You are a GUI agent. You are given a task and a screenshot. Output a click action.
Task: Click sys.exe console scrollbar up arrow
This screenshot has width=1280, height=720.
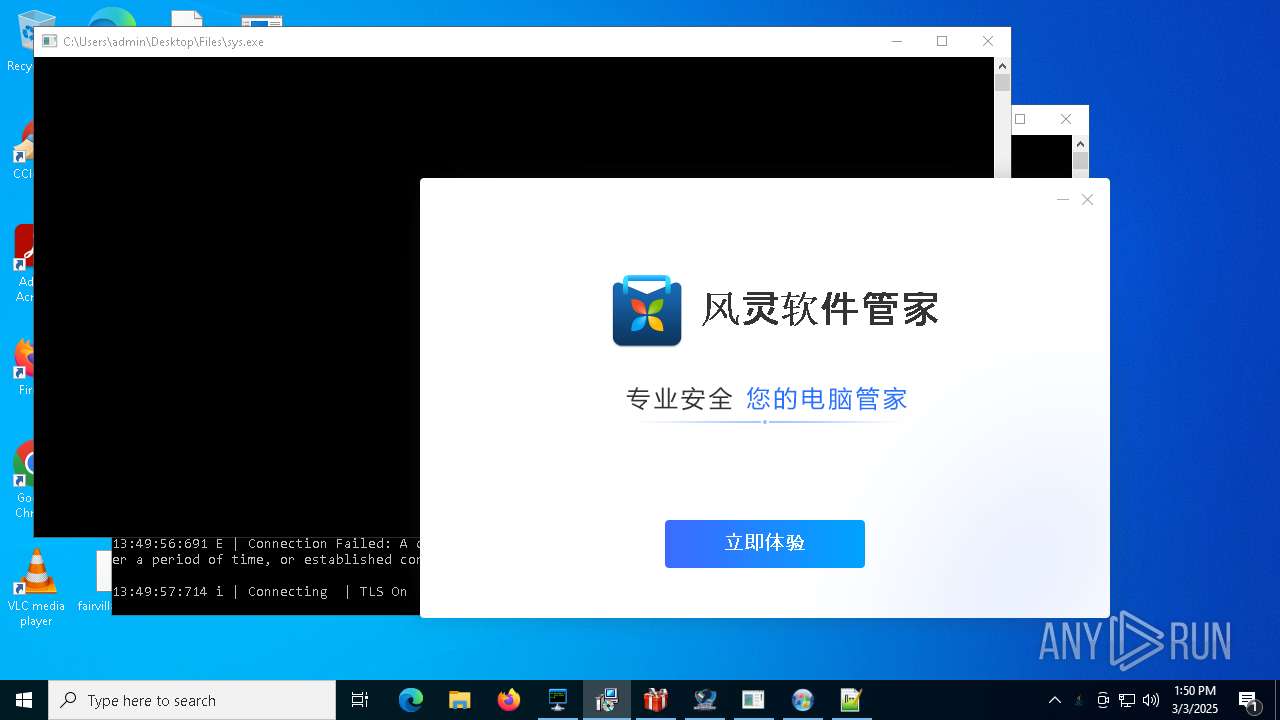point(1002,65)
